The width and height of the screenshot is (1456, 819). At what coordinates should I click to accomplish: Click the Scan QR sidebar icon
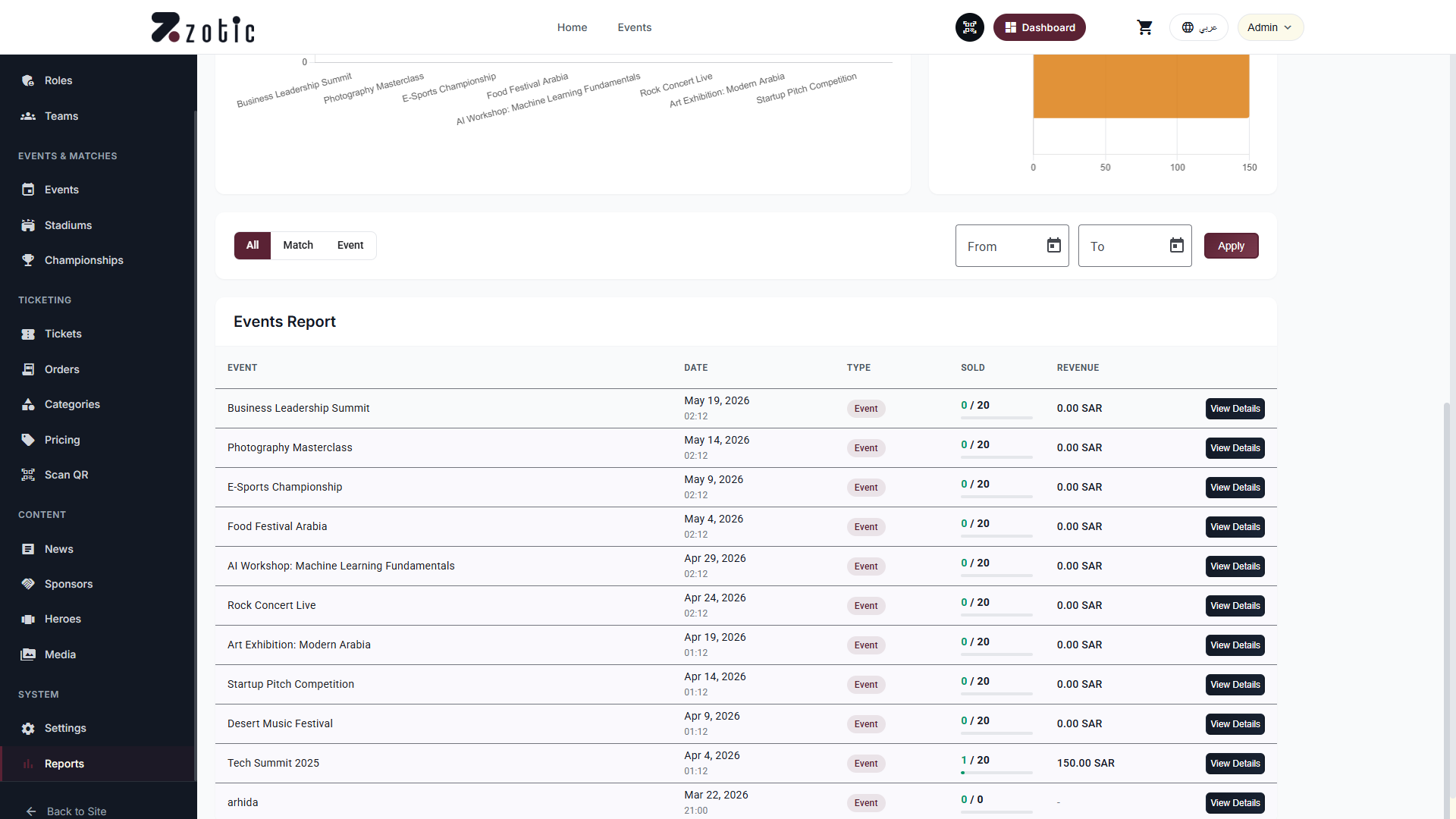click(x=28, y=475)
